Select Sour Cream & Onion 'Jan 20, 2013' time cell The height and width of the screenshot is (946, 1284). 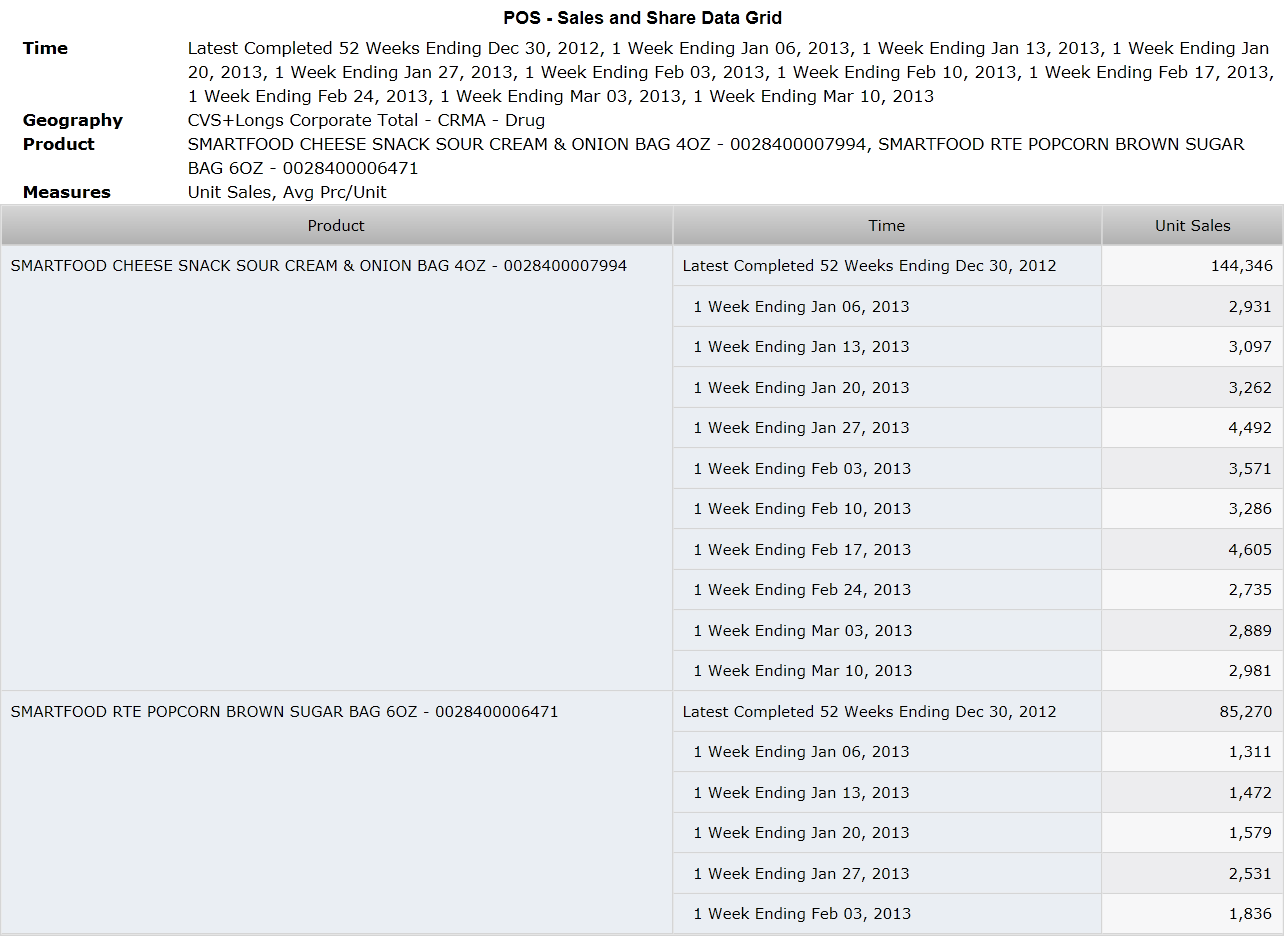887,387
